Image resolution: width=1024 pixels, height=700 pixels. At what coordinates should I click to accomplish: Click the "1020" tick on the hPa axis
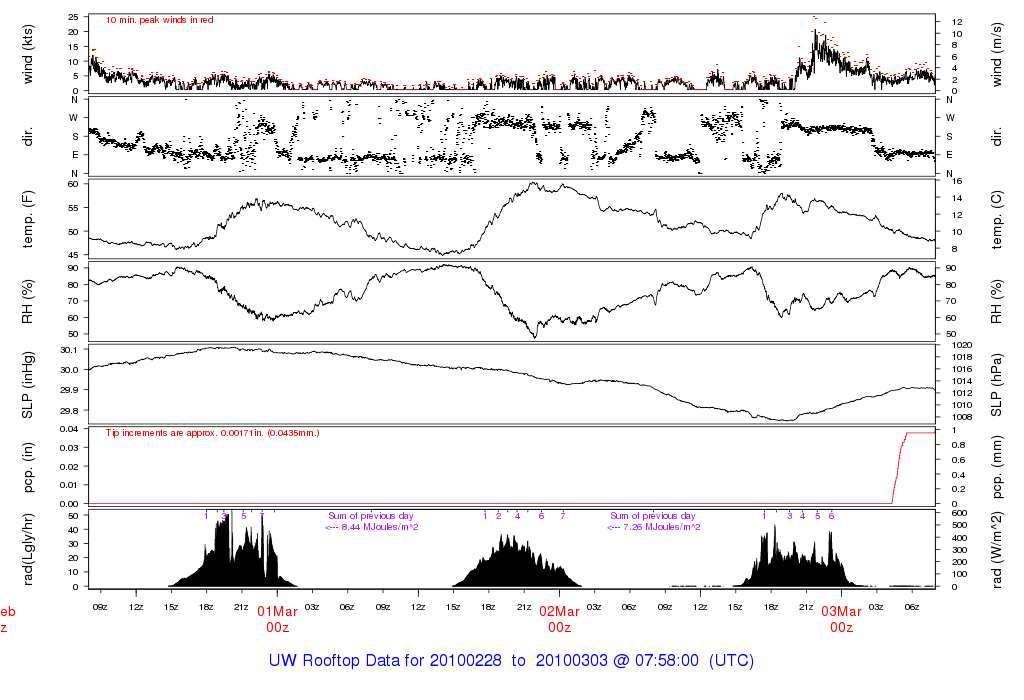pos(962,345)
